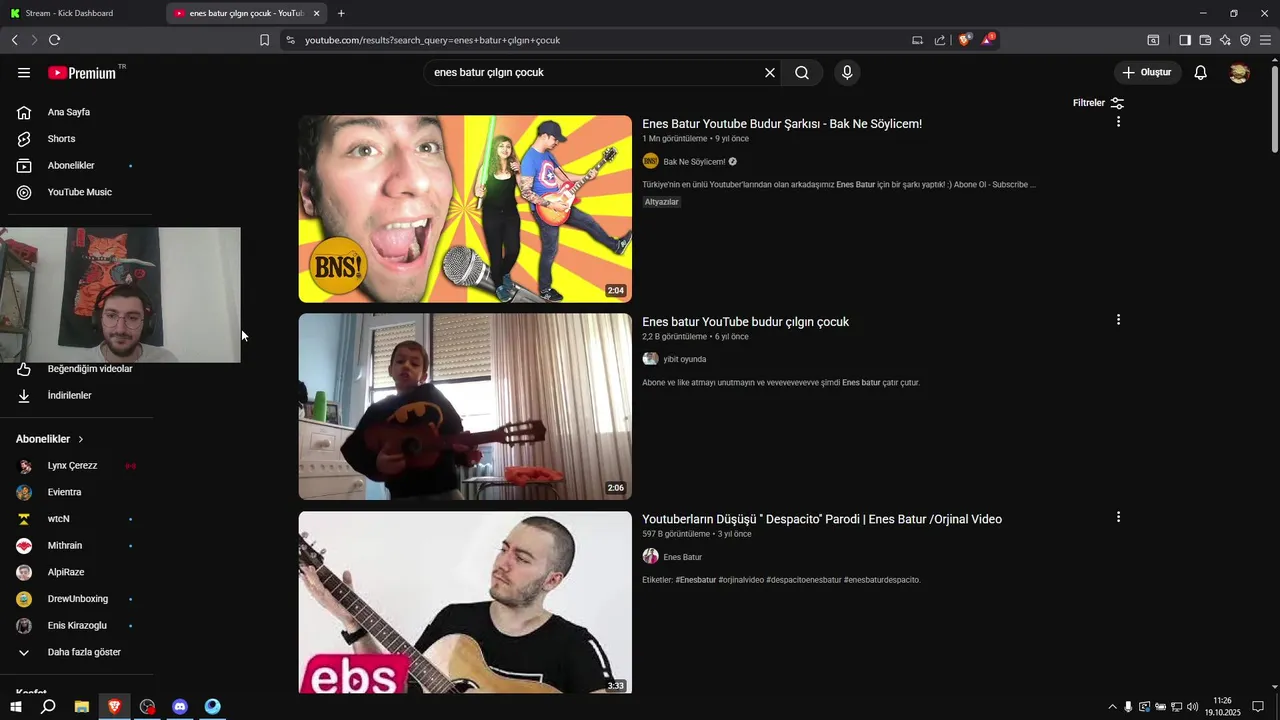The height and width of the screenshot is (720, 1280).
Task: Open the Batman shirt kid guitar thumbnail
Action: click(x=465, y=407)
